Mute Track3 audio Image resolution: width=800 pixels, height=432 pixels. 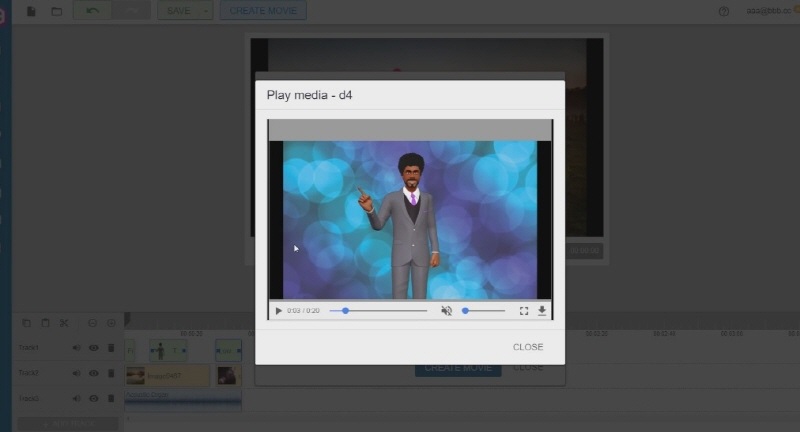[76, 398]
